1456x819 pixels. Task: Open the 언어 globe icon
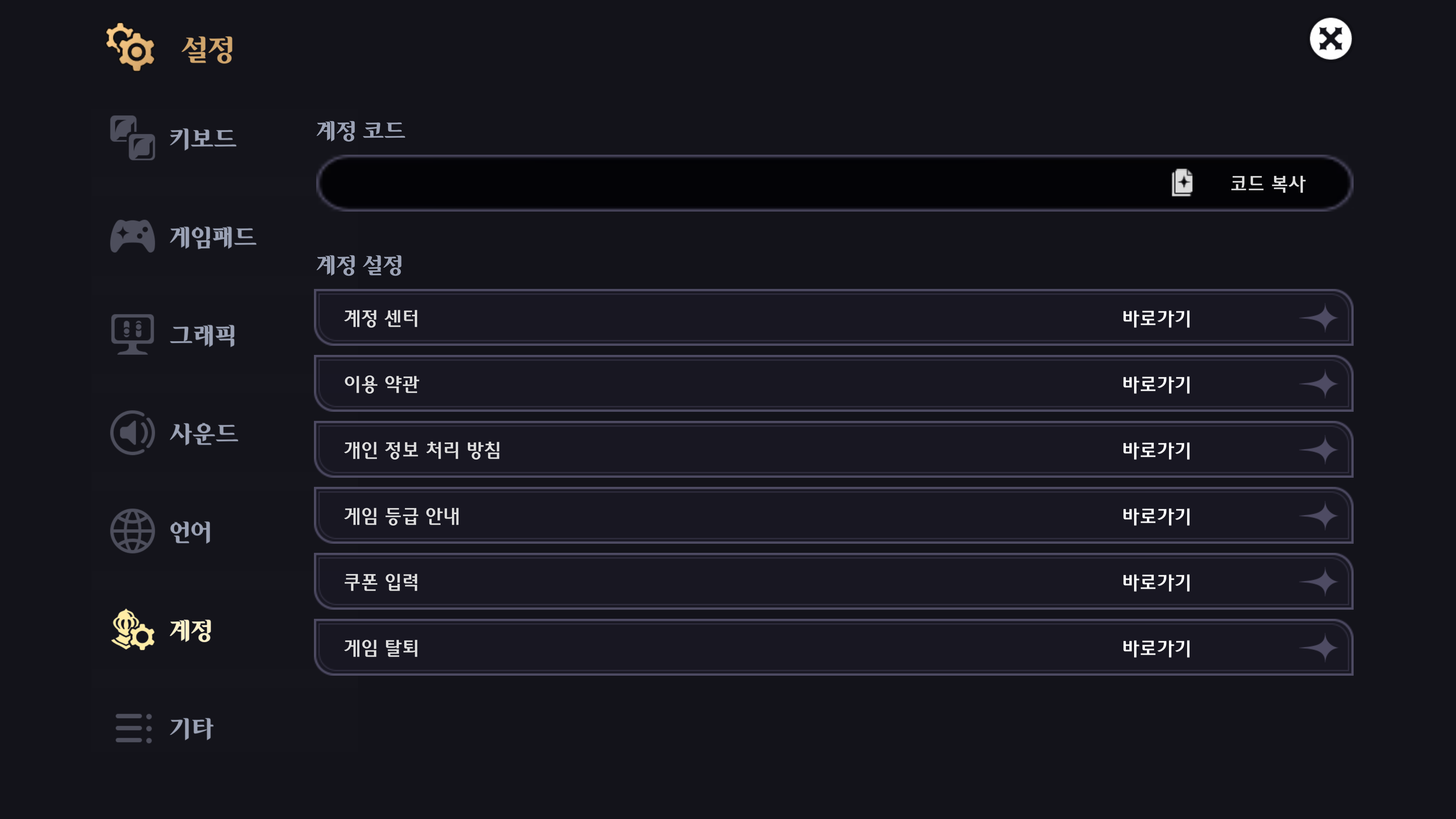click(x=132, y=531)
